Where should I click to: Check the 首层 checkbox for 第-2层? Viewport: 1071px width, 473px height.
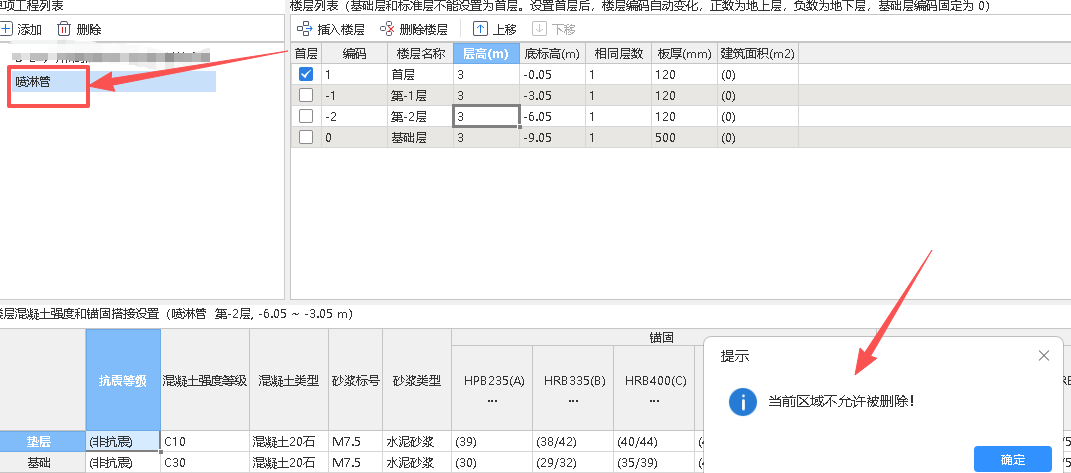(306, 116)
